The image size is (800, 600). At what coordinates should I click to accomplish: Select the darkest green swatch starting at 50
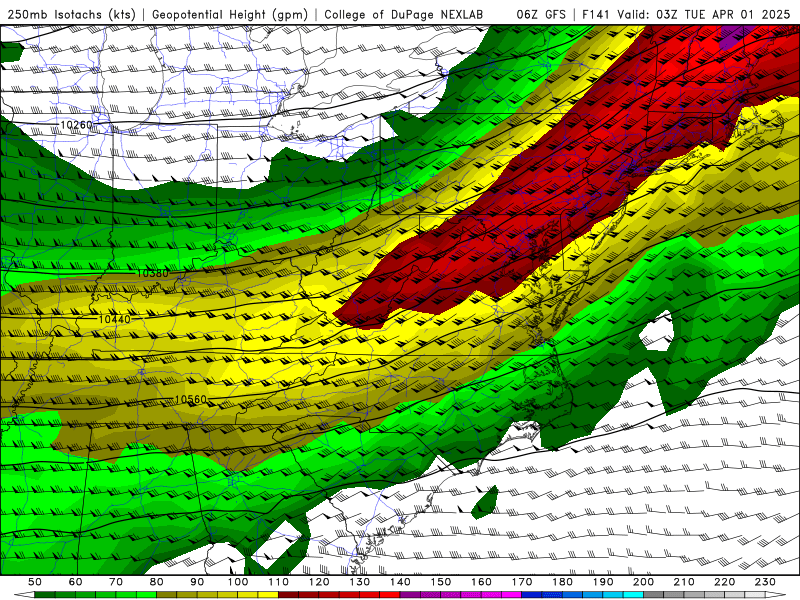click(x=45, y=595)
